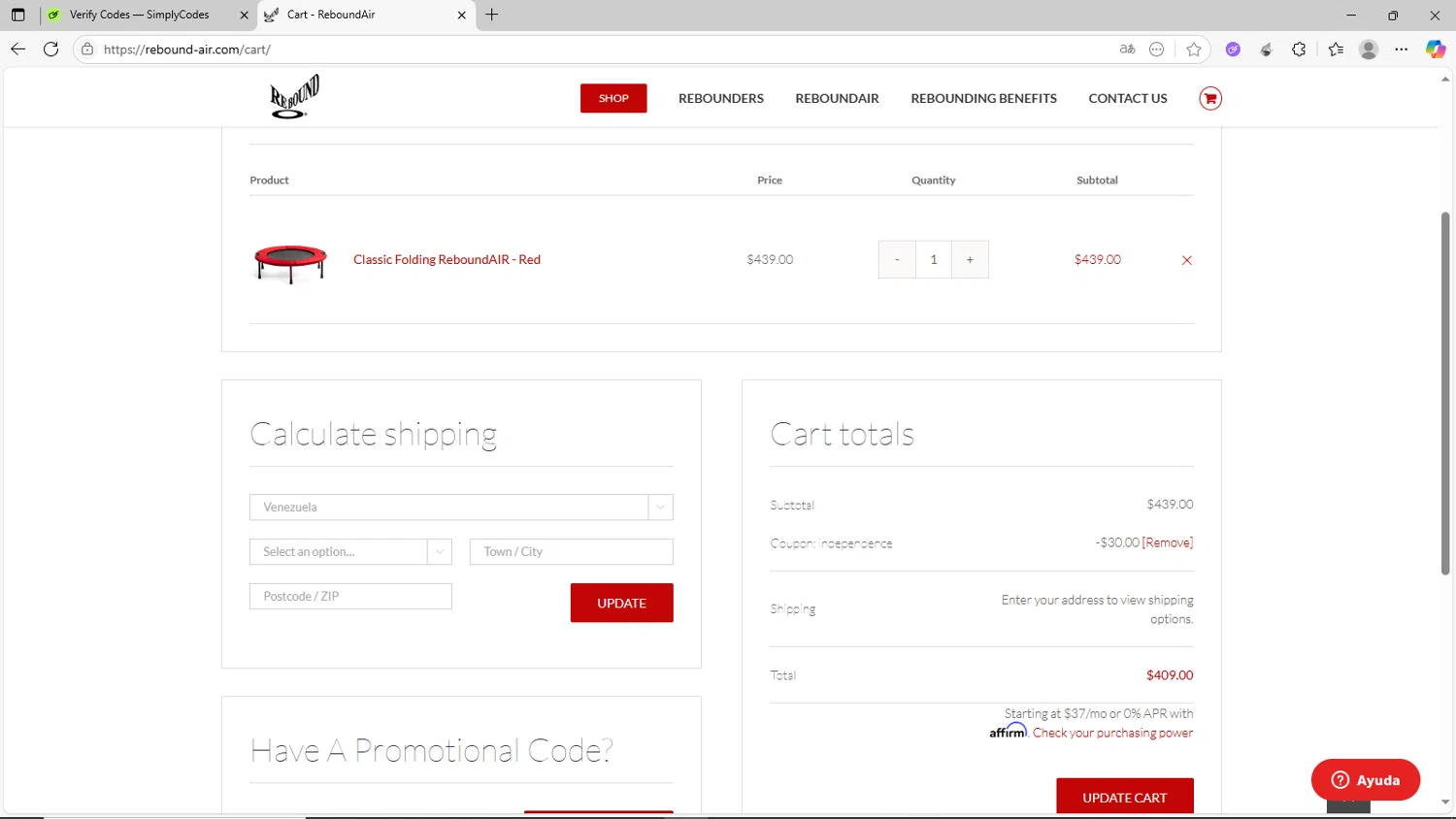1456x819 pixels.
Task: Open the CONTACT US page
Action: tap(1128, 98)
